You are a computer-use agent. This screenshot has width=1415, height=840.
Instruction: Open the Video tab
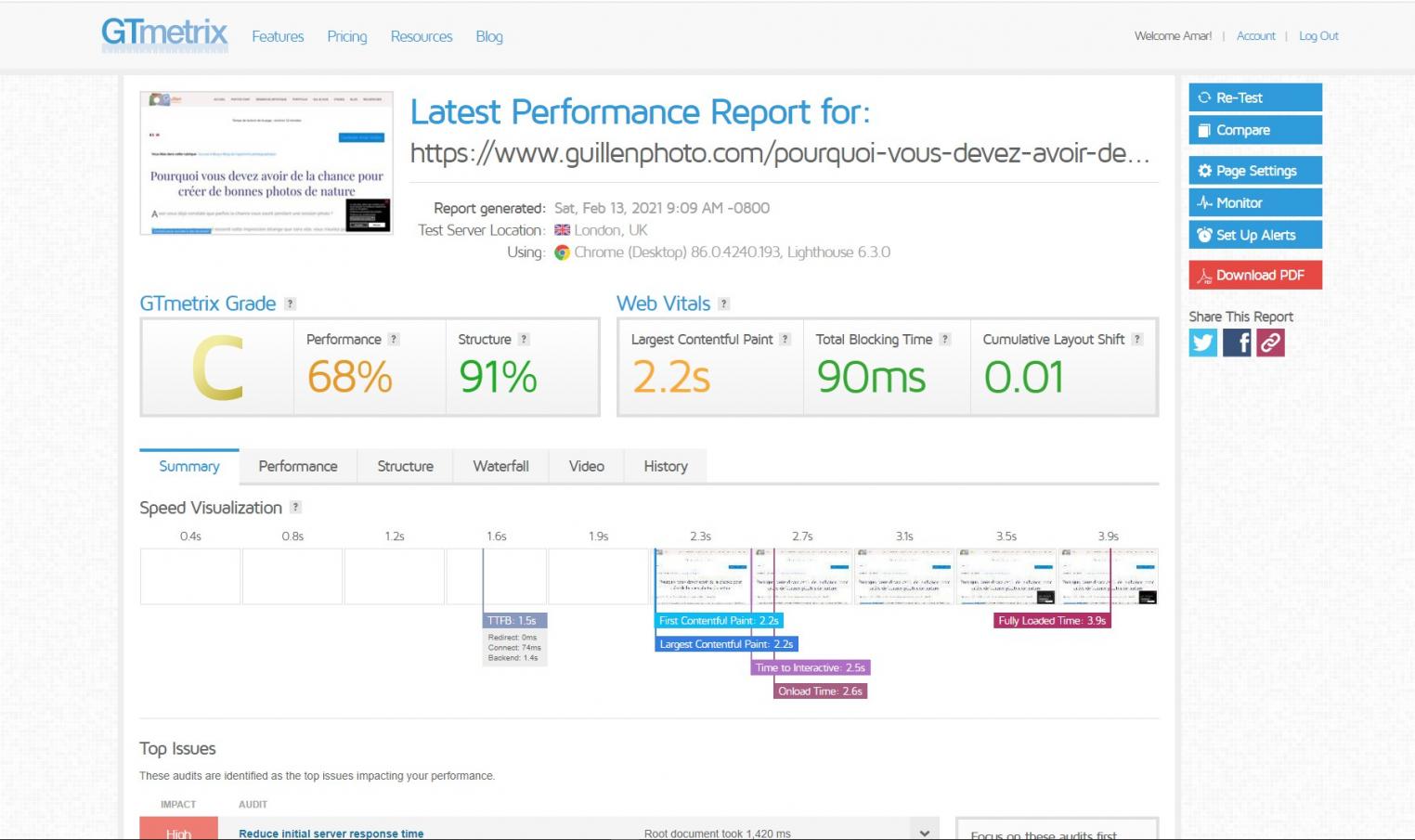(x=586, y=466)
